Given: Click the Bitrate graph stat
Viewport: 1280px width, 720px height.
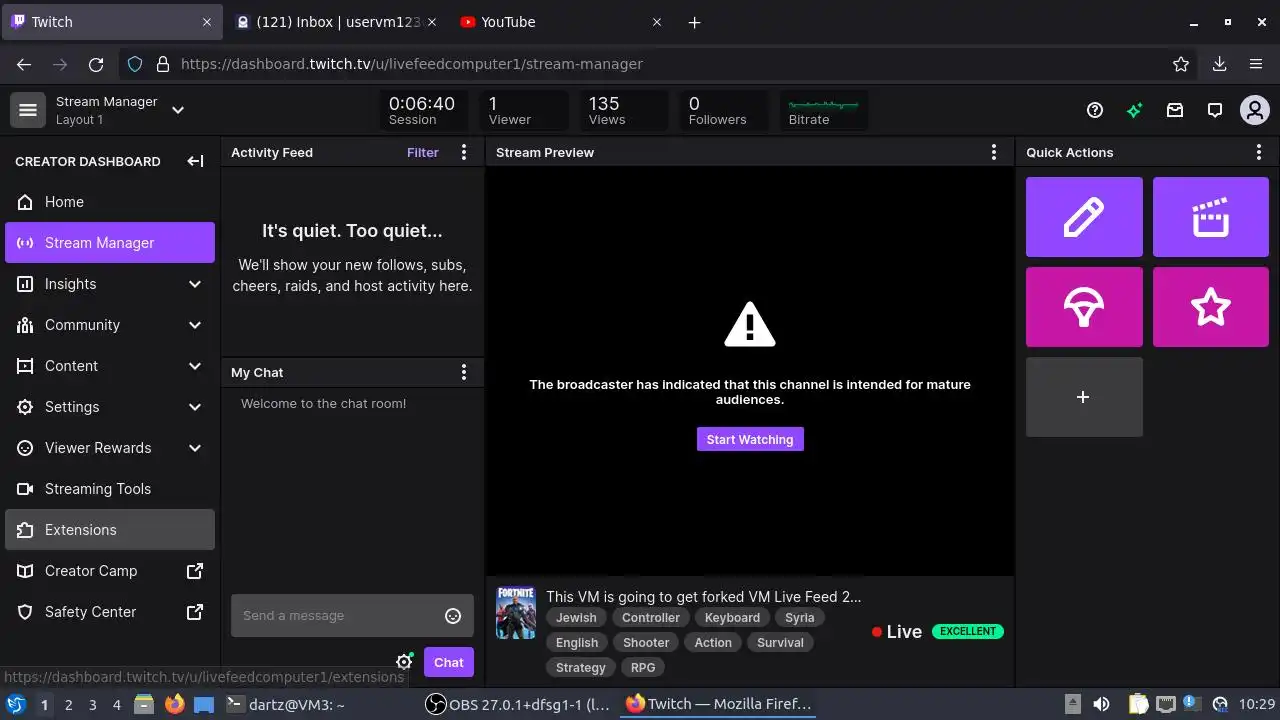Looking at the screenshot, I should point(823,110).
